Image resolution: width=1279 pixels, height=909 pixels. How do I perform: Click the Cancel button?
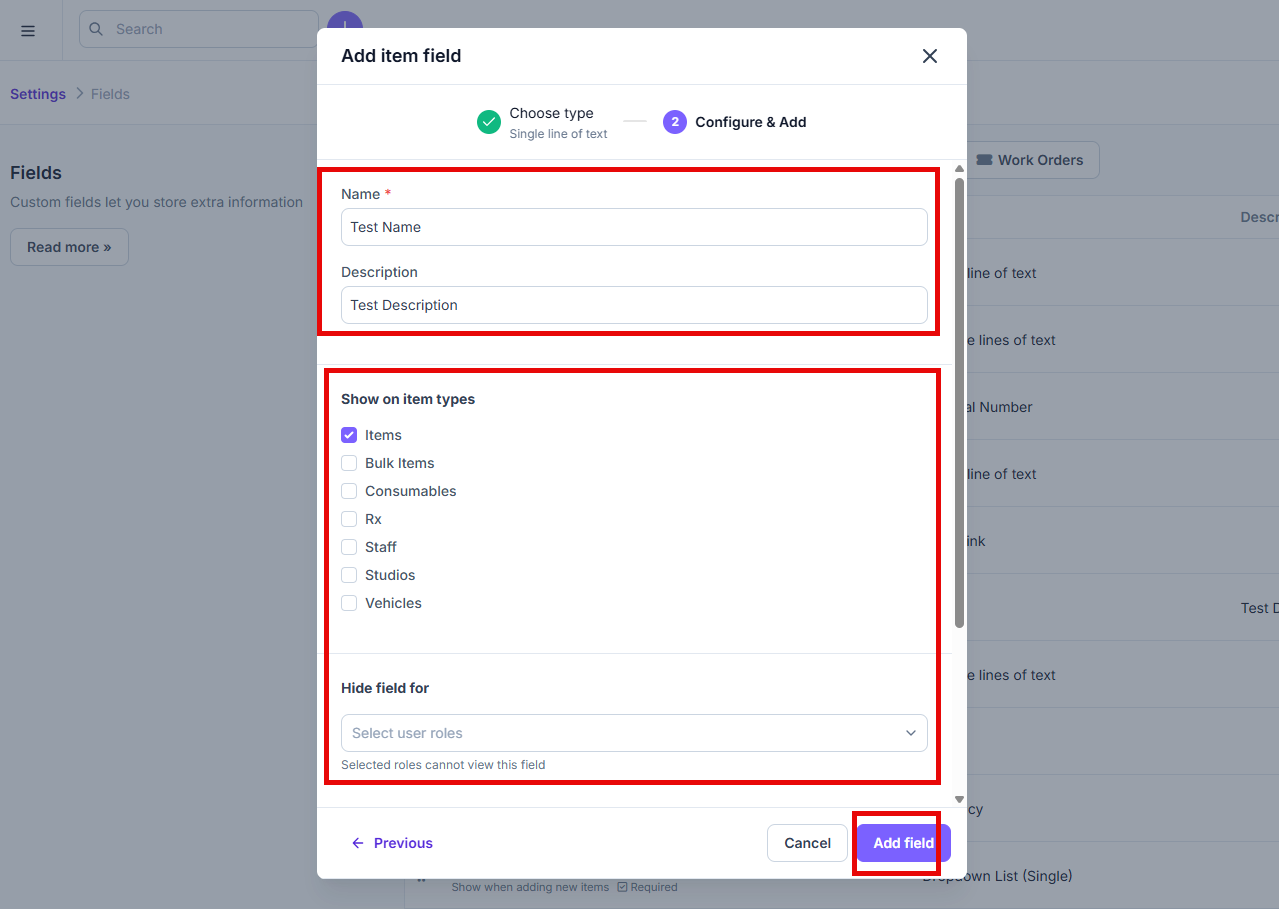808,843
